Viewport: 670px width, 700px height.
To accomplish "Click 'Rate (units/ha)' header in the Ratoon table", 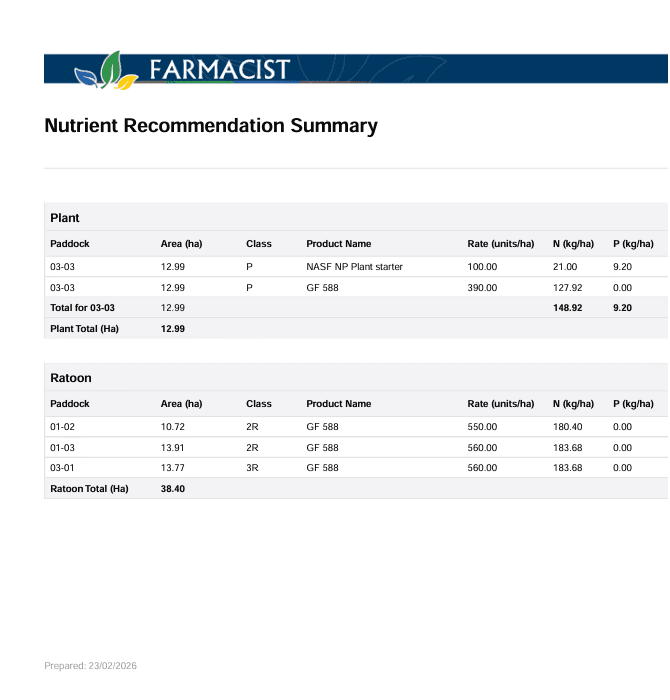I will pos(500,404).
